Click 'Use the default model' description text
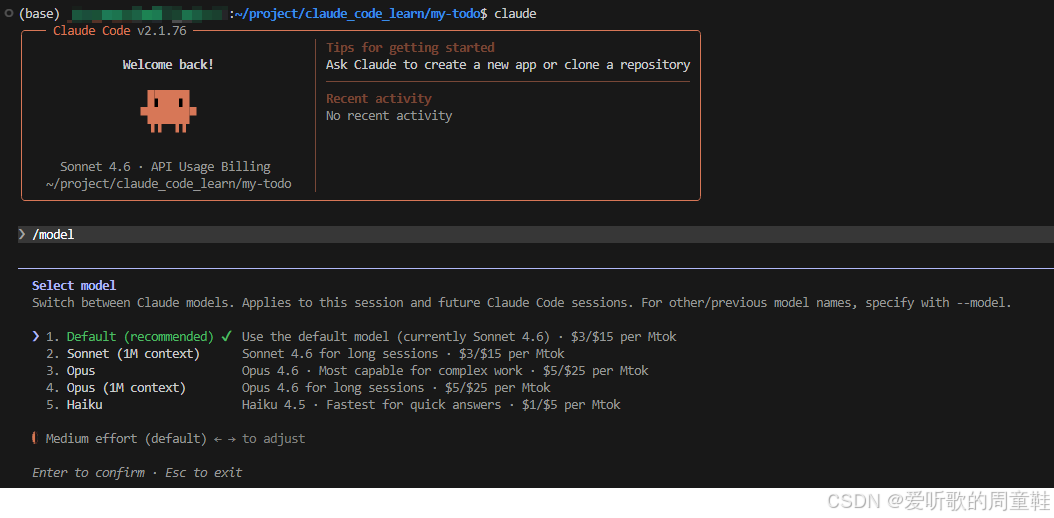The width and height of the screenshot is (1054, 518). (459, 337)
